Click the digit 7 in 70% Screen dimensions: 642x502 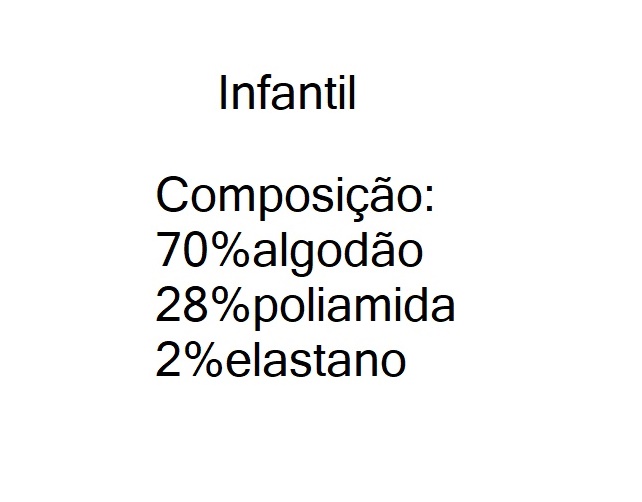pyautogui.click(x=169, y=252)
